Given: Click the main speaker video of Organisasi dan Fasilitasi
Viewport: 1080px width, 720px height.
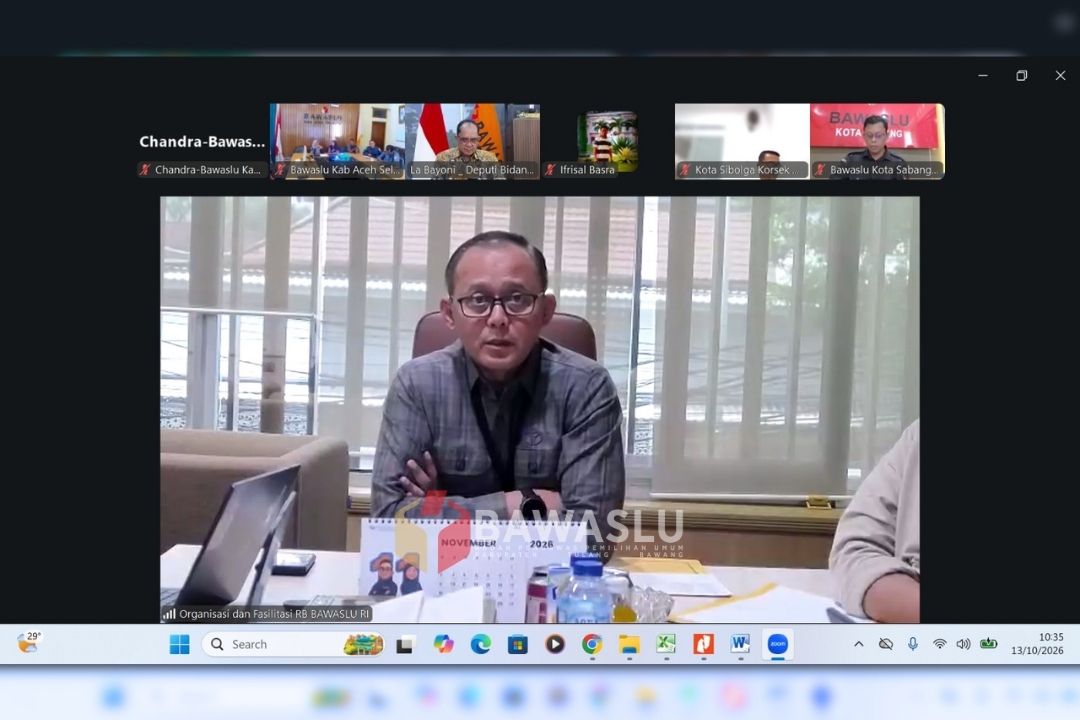Looking at the screenshot, I should pos(540,410).
